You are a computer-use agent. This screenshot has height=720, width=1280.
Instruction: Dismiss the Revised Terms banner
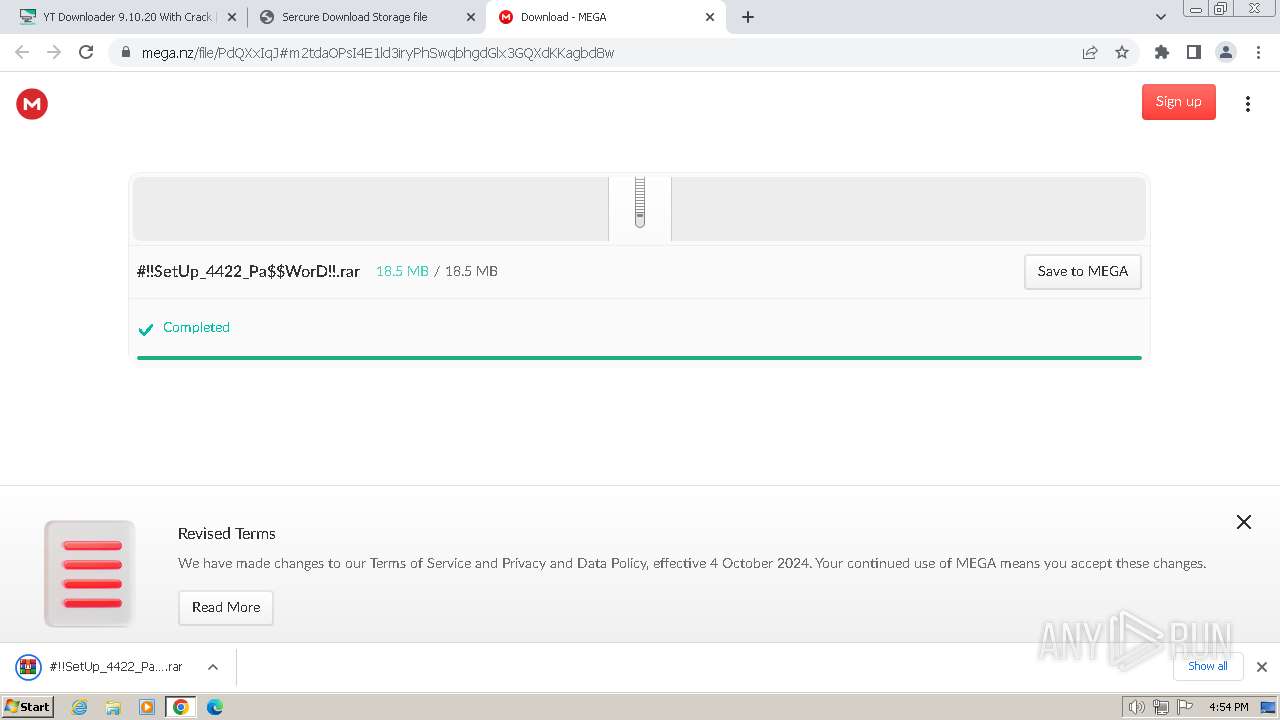[x=1244, y=522]
